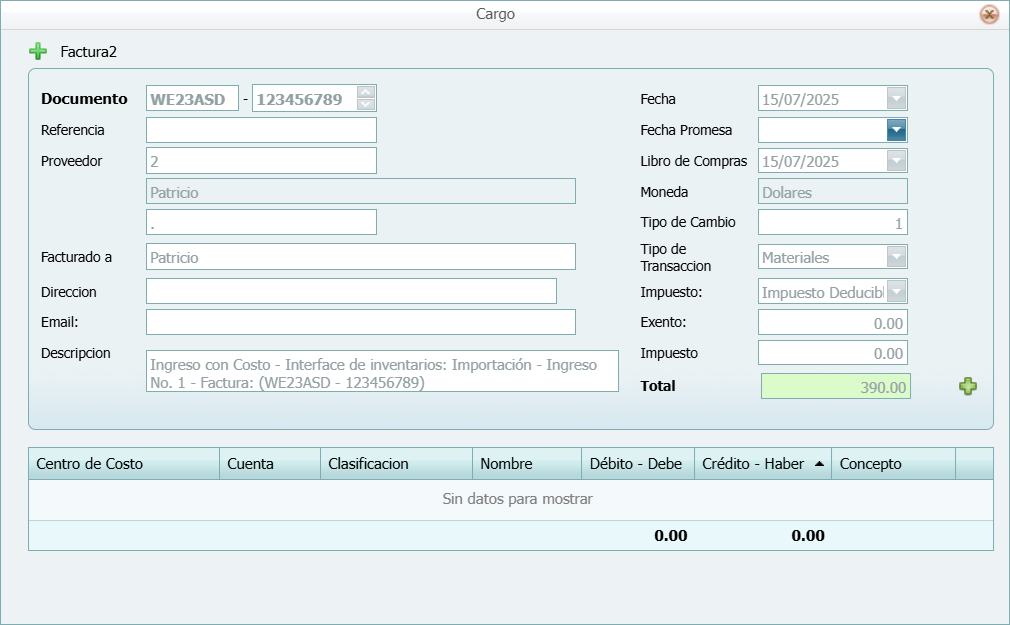
Task: Click the green plus icon next to Total
Action: 967,386
